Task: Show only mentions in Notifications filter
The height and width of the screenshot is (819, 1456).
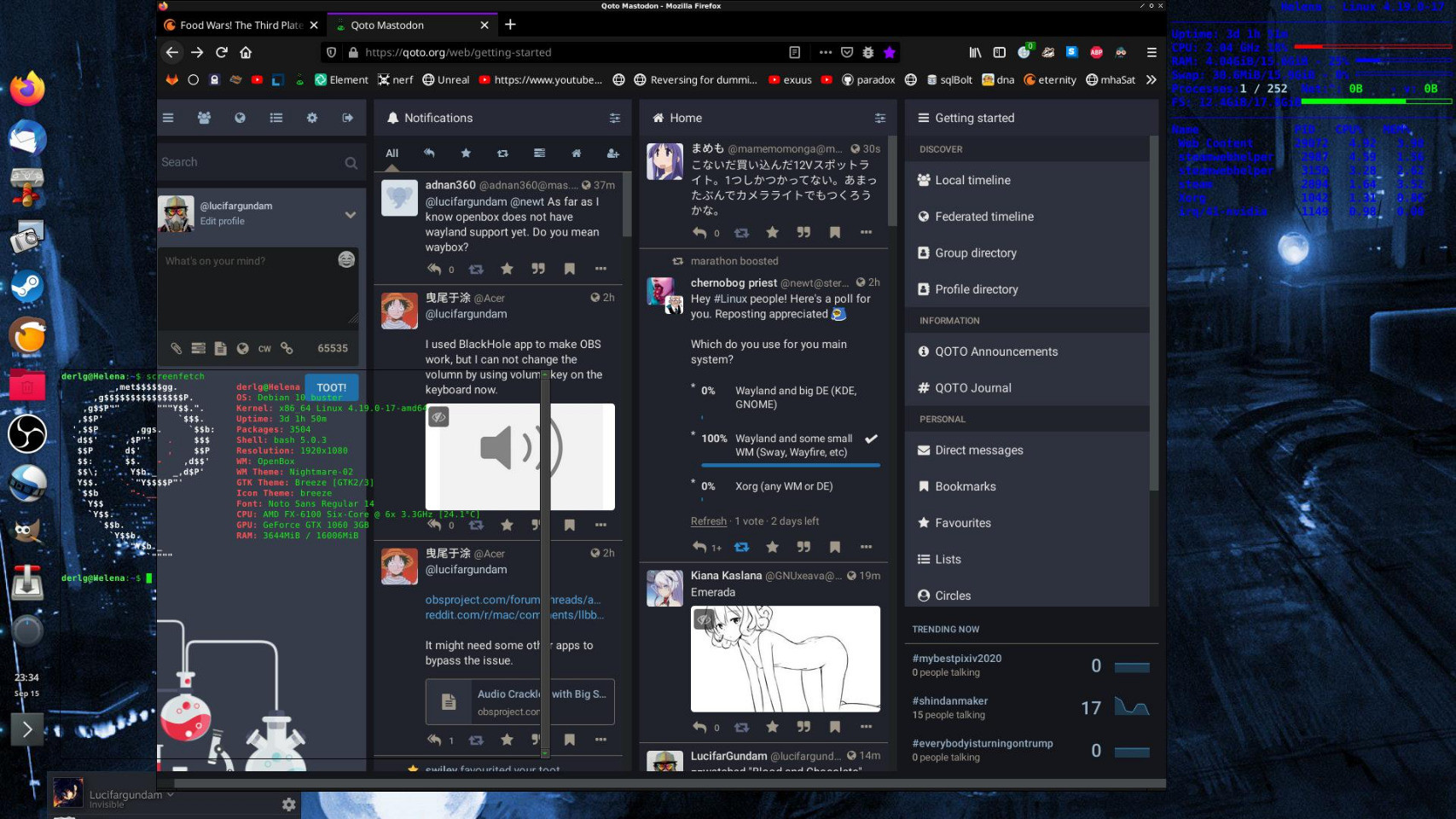Action: point(429,154)
